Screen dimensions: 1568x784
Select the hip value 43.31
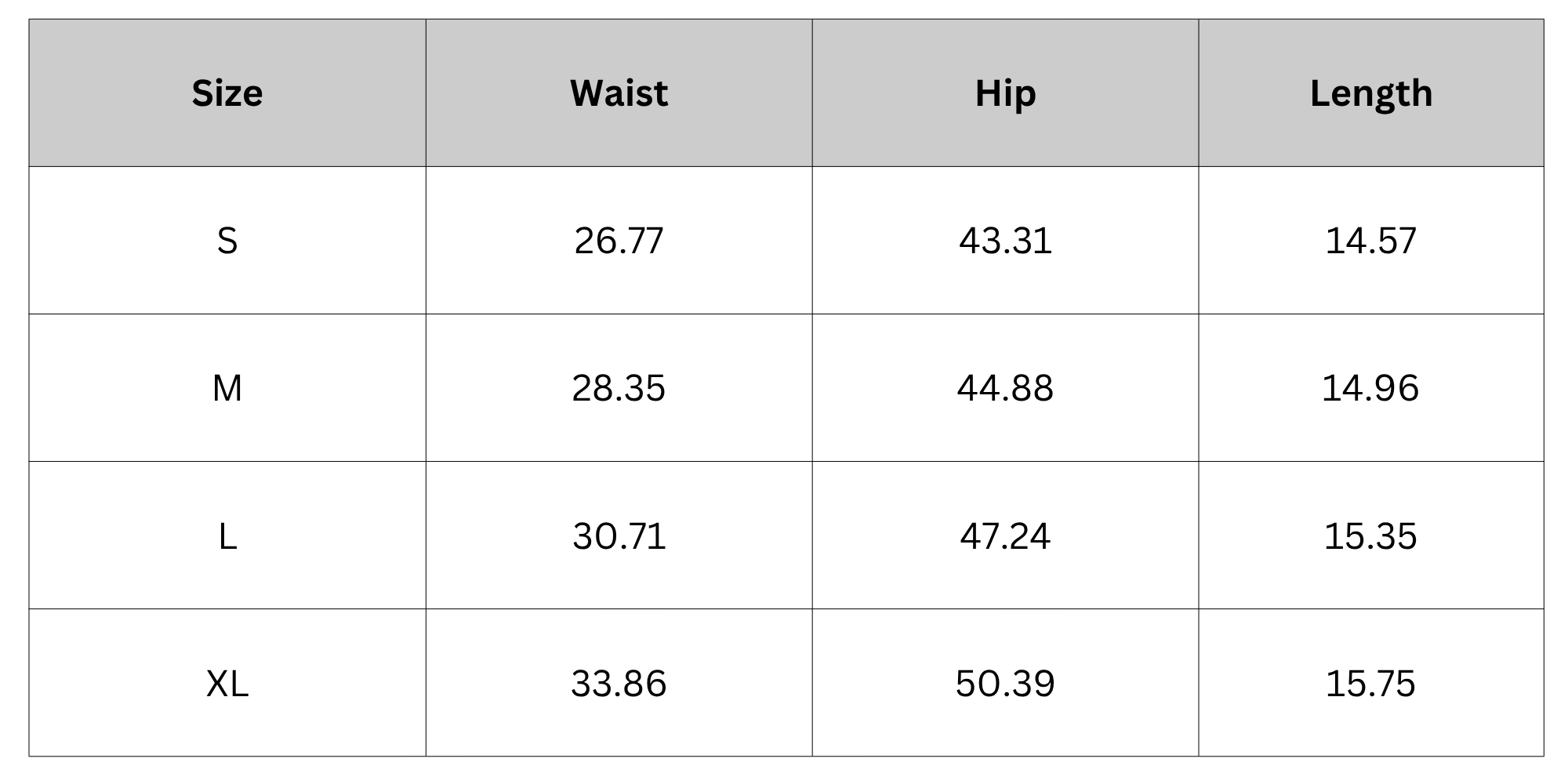click(x=1006, y=241)
